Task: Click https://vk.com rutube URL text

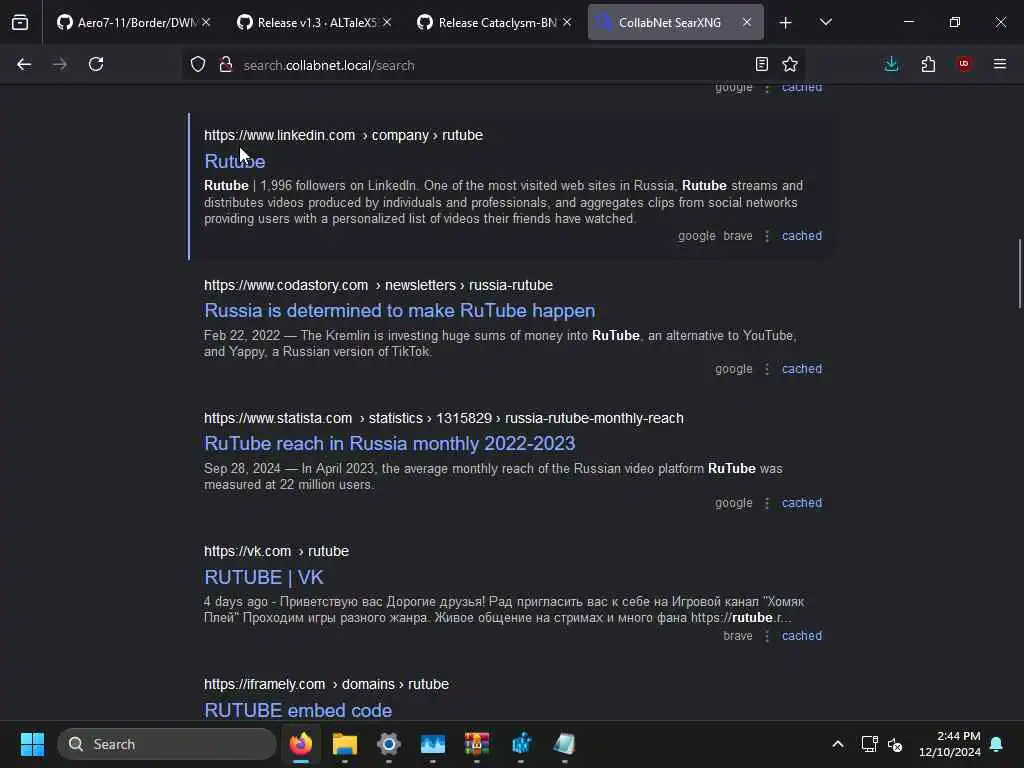Action: (x=276, y=551)
